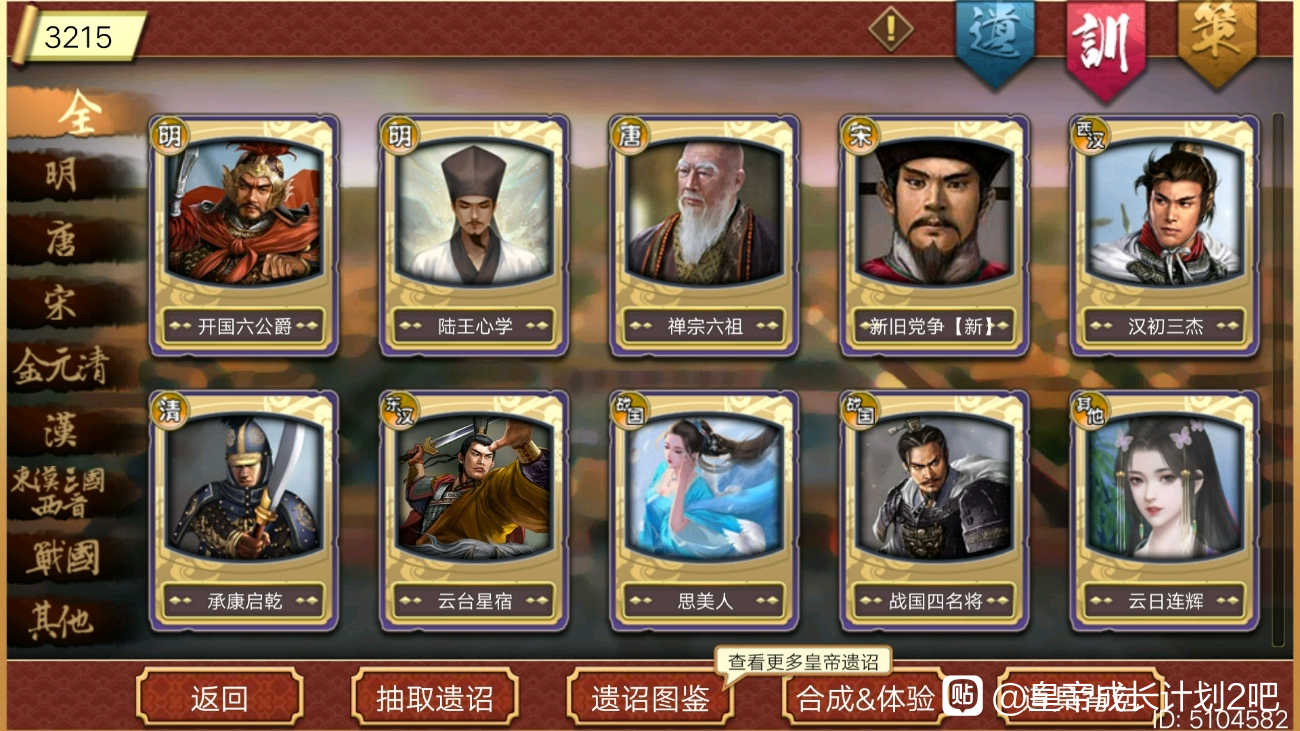Image resolution: width=1300 pixels, height=731 pixels.
Task: Open the blue 遗 banner icon
Action: 993,41
